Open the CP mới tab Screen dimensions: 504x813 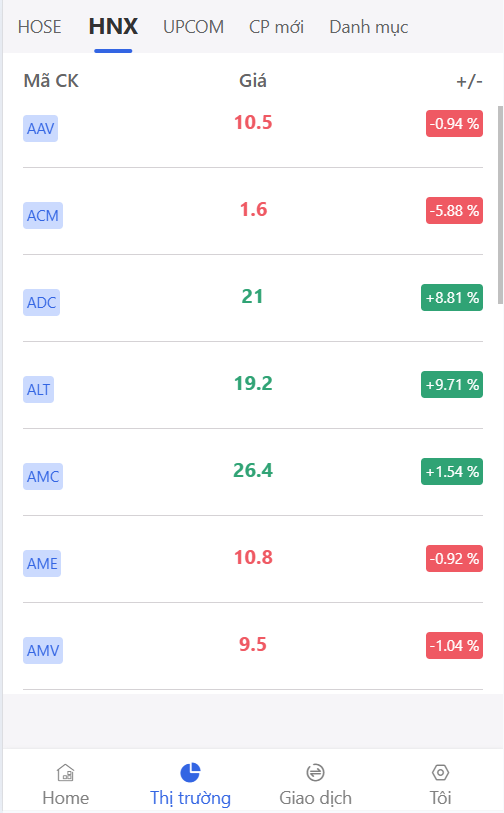point(276,27)
